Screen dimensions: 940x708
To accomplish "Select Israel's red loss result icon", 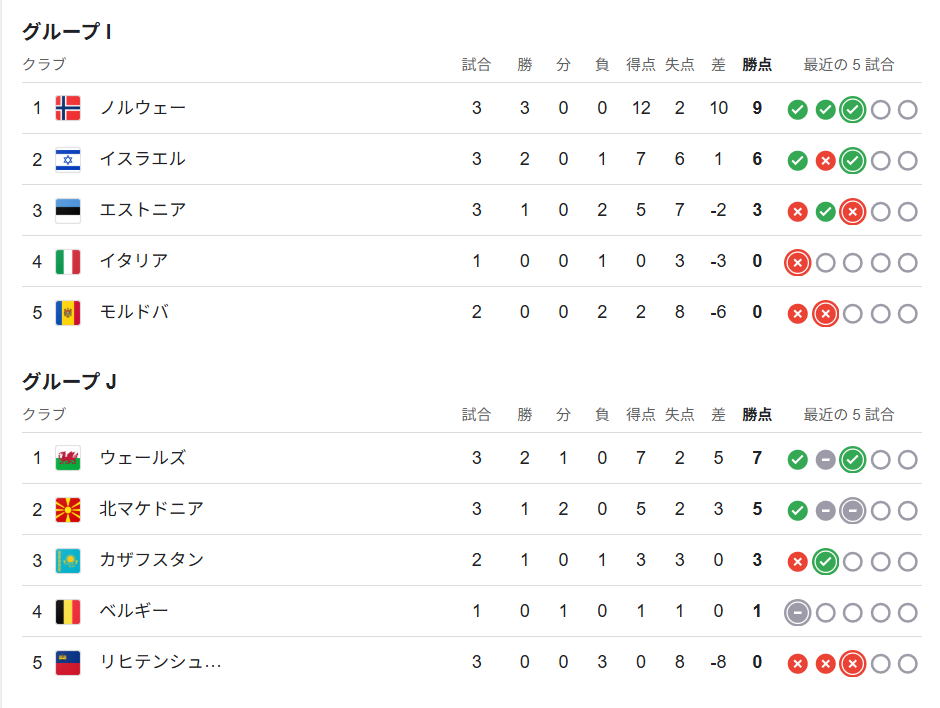I will pyautogui.click(x=825, y=161).
